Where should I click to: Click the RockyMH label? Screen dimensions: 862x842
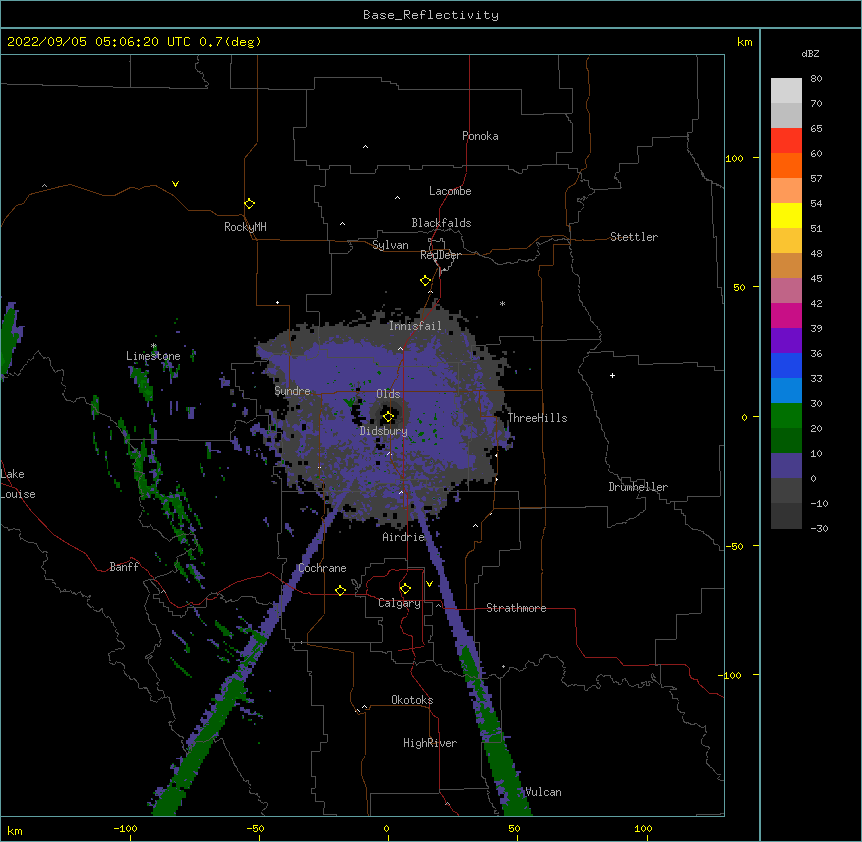coord(245,227)
